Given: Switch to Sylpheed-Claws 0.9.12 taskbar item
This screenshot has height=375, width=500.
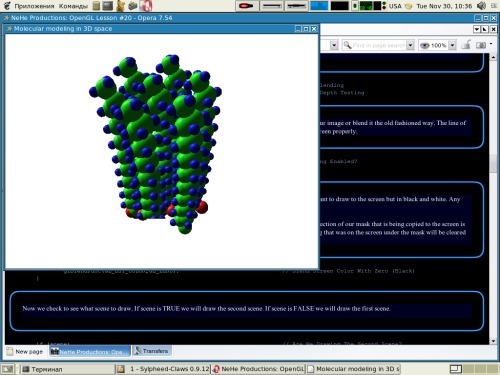Looking at the screenshot, I should click(163, 369).
